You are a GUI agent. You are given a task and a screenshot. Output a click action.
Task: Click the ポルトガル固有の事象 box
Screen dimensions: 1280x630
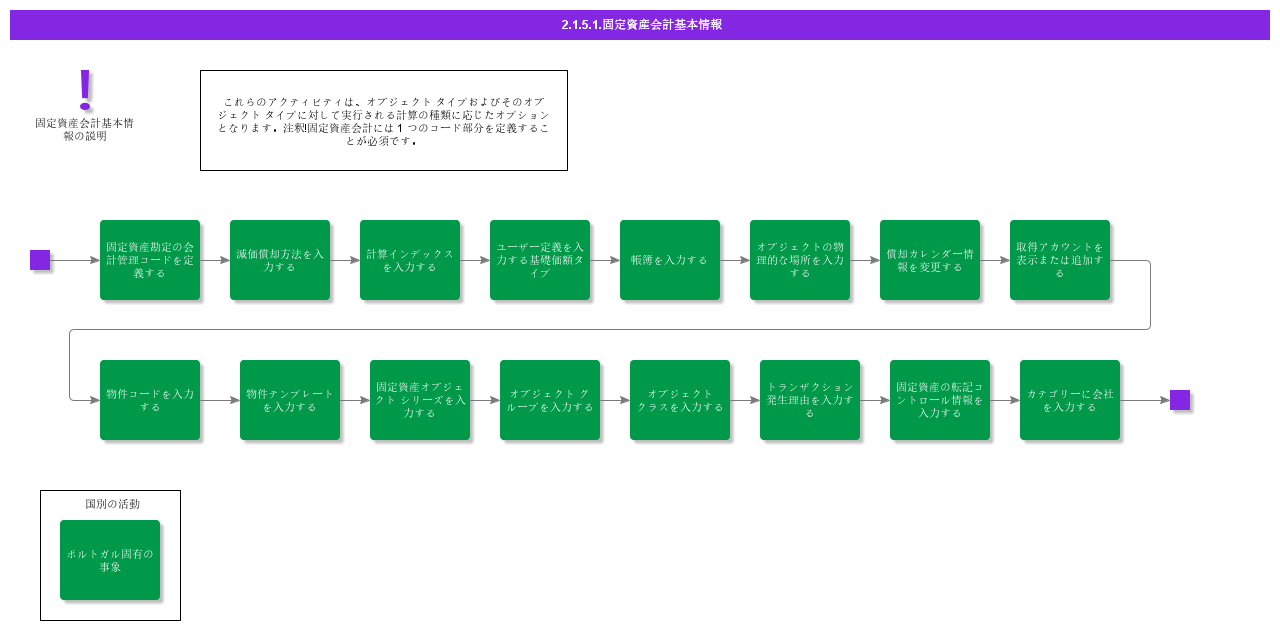[x=110, y=560]
